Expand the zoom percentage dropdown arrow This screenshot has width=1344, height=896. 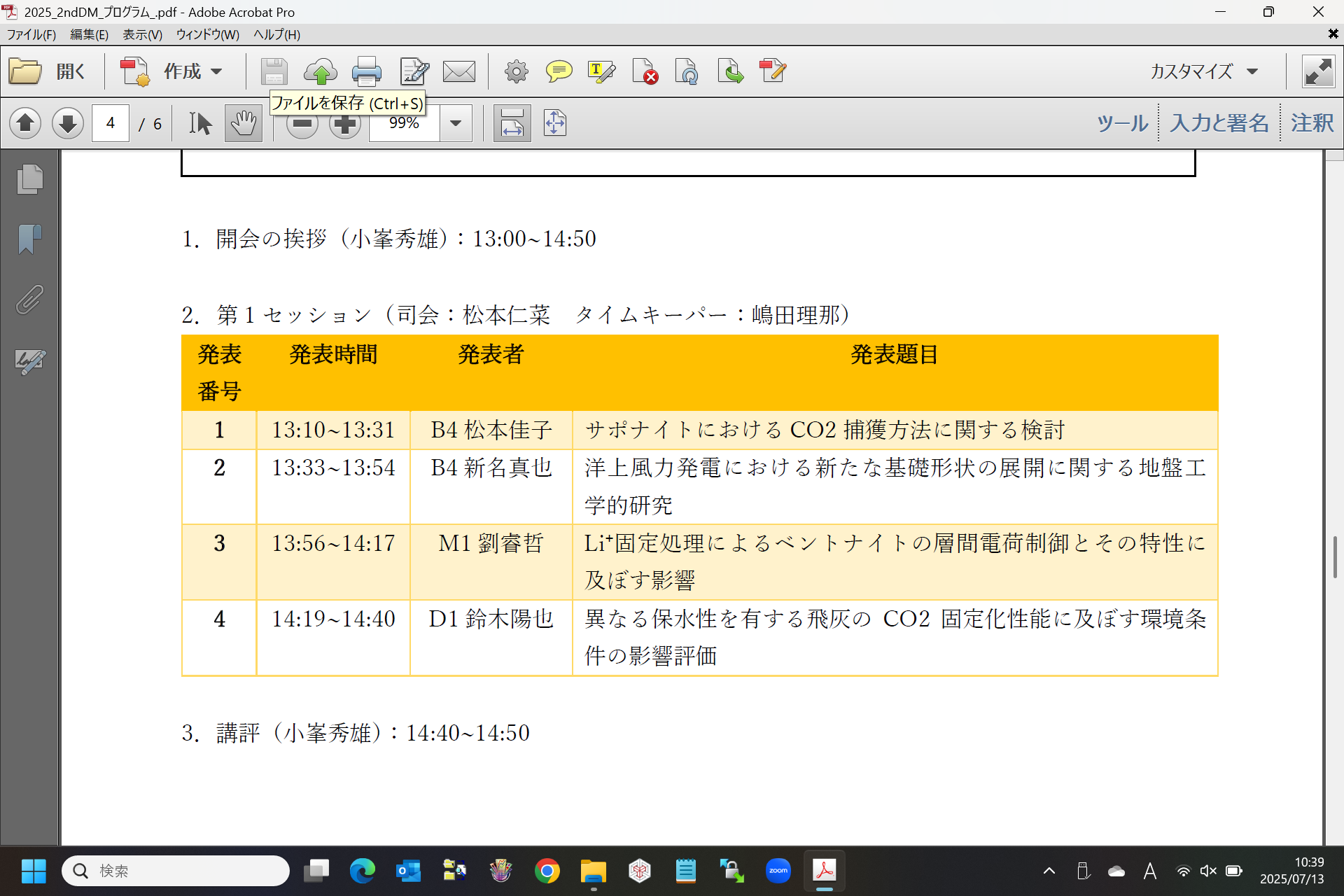(x=456, y=124)
